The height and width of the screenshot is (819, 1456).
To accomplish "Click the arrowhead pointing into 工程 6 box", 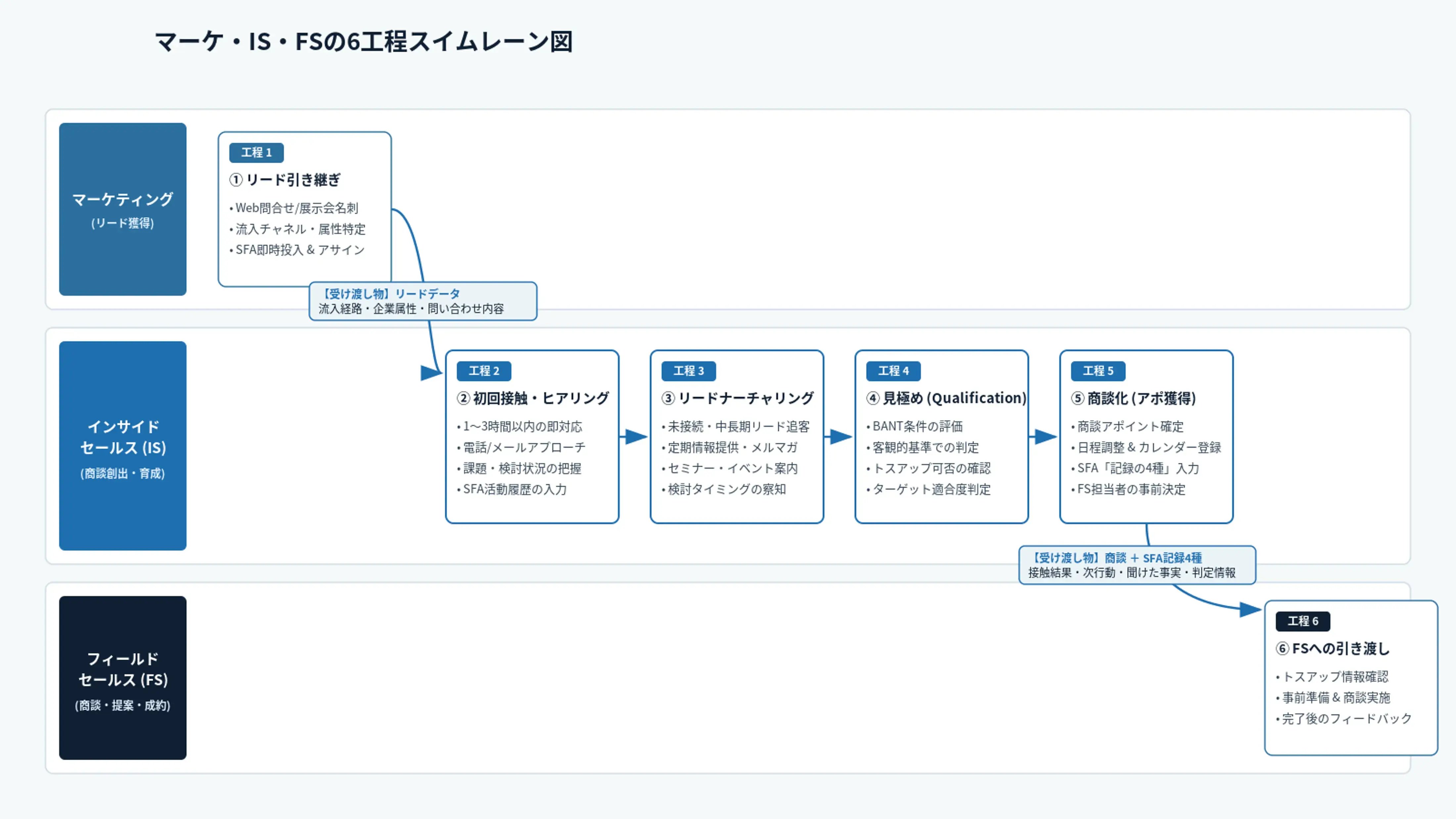I will pos(1250,609).
